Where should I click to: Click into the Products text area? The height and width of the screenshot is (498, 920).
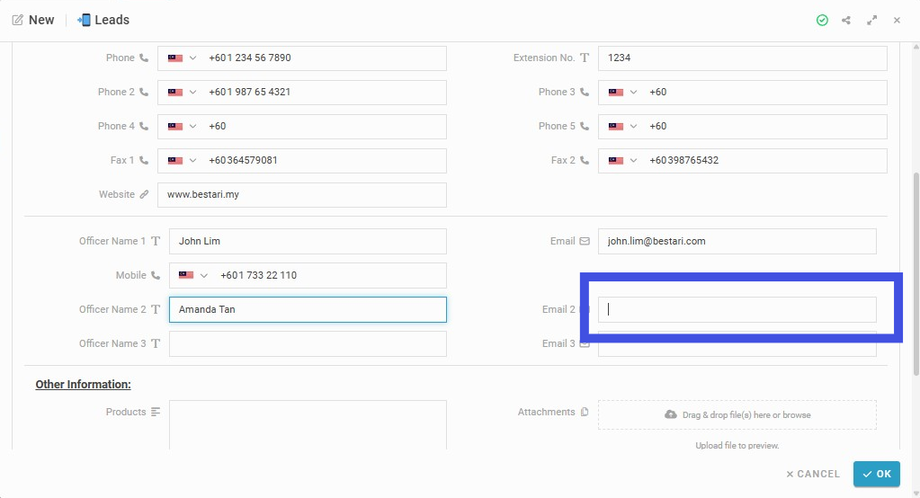(x=307, y=424)
